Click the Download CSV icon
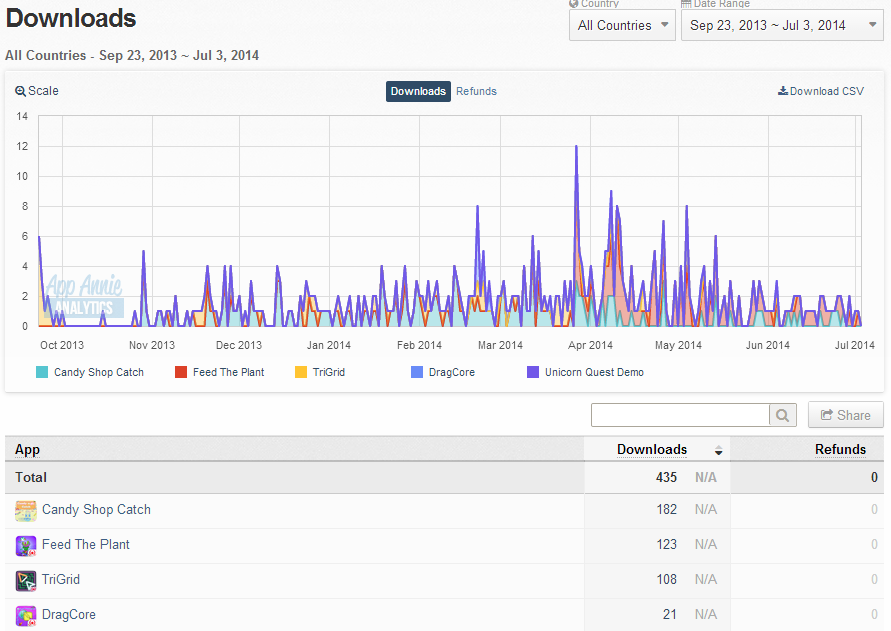The image size is (891, 631). tap(782, 91)
